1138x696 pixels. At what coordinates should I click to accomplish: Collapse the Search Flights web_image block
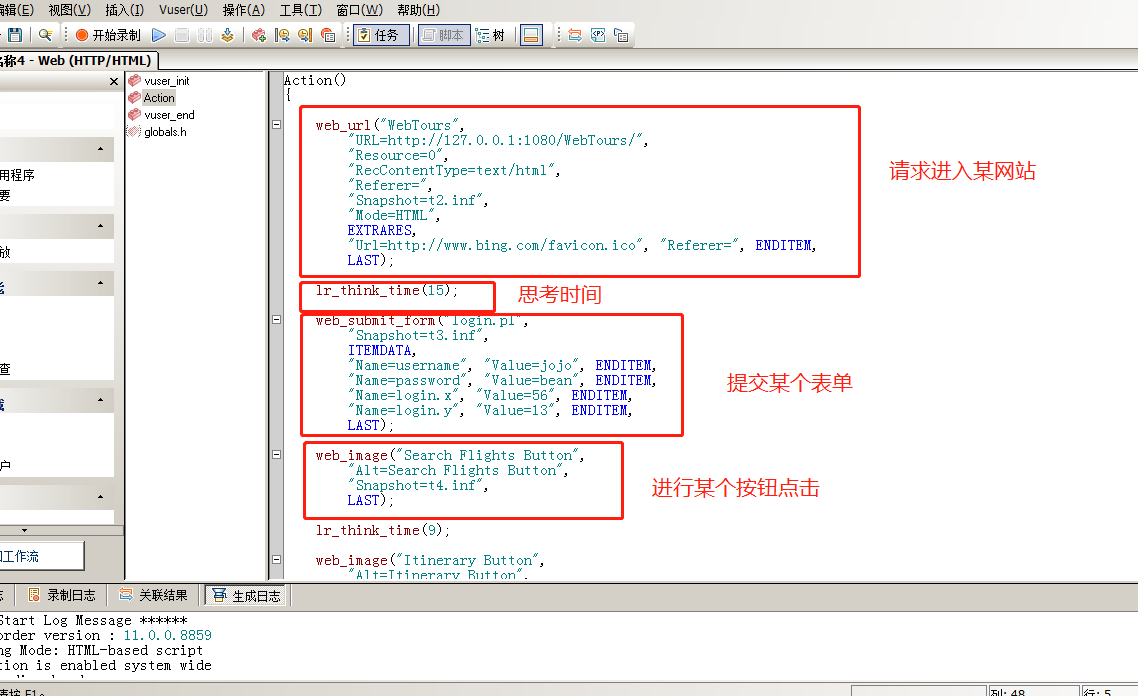277,454
